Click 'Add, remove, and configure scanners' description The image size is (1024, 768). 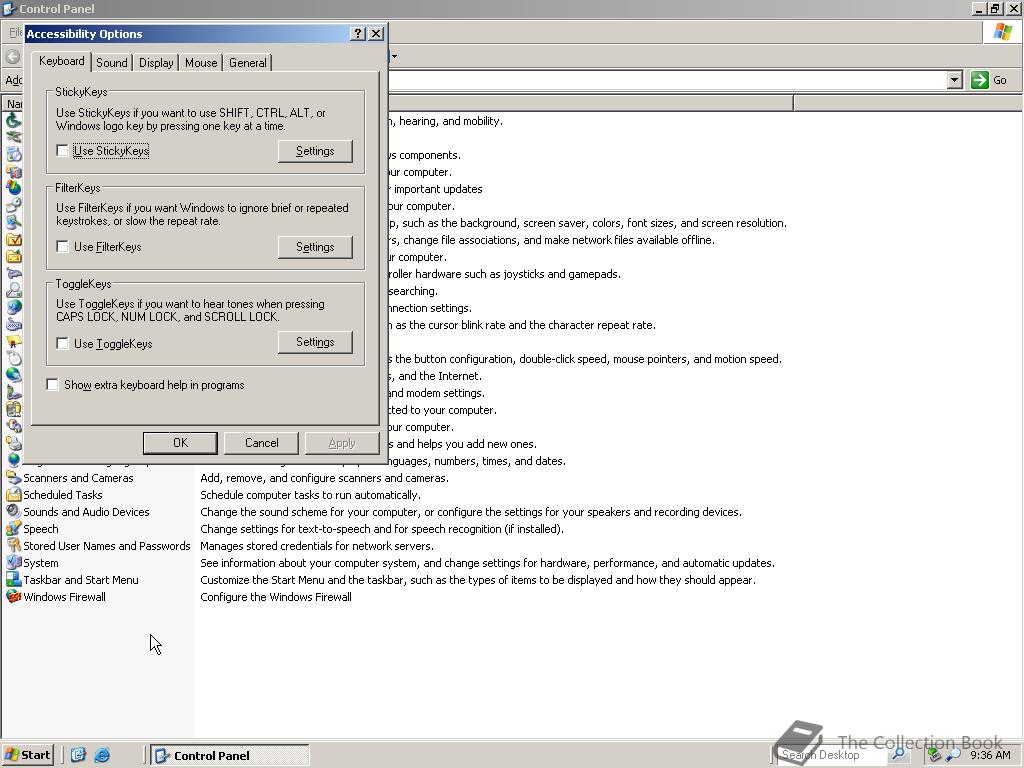click(325, 478)
